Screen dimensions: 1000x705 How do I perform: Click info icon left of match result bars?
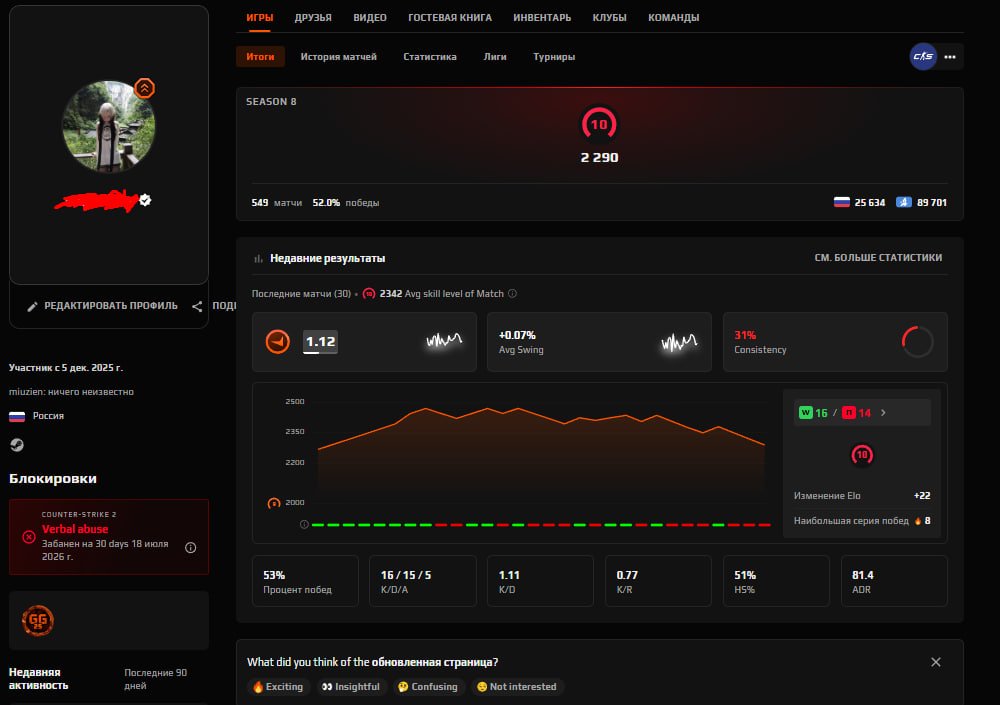[304, 524]
